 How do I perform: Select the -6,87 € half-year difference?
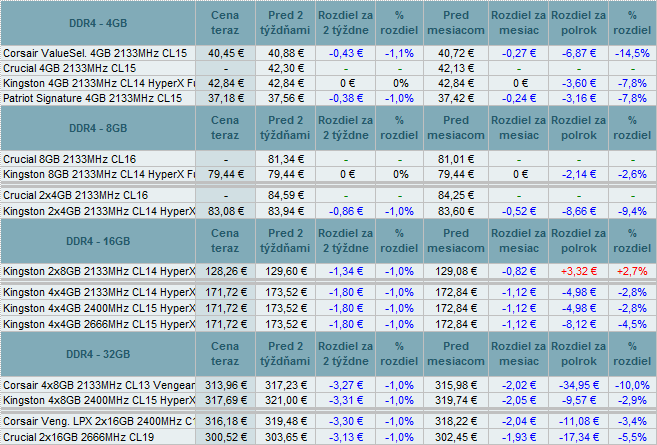579,53
